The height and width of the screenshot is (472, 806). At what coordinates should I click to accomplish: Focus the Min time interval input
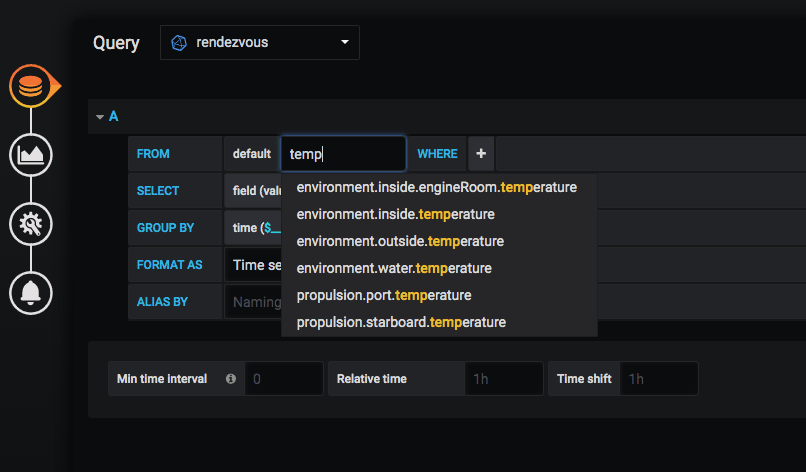click(x=284, y=378)
